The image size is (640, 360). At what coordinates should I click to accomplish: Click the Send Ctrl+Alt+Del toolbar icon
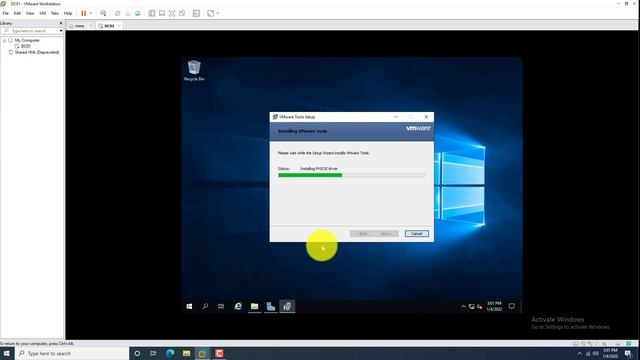[103, 13]
